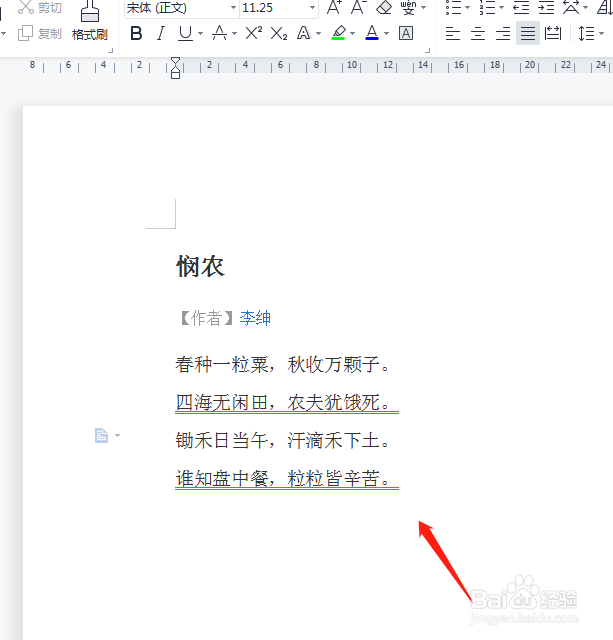Open the clipboard dialog launcher
Viewport: 613px width, 640px height.
(x=110, y=51)
